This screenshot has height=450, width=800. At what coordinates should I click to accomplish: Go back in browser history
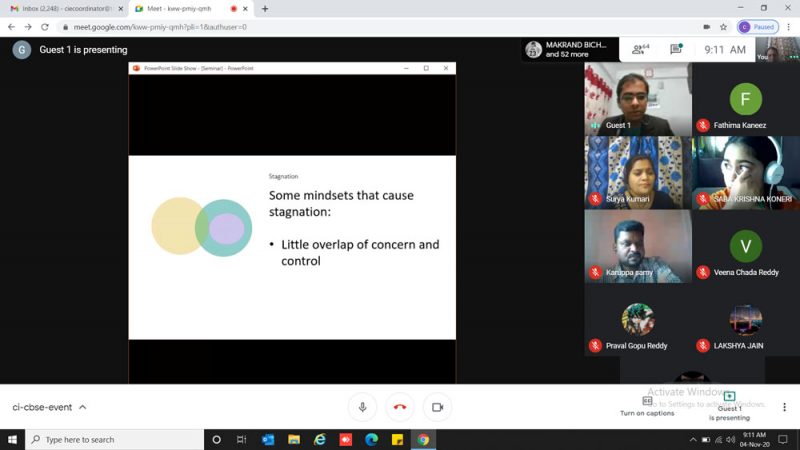click(x=11, y=27)
